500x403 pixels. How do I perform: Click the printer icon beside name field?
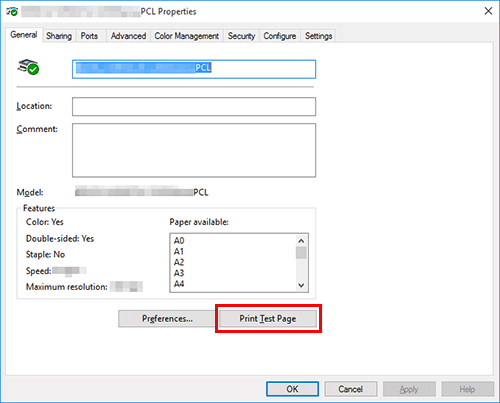click(x=28, y=67)
